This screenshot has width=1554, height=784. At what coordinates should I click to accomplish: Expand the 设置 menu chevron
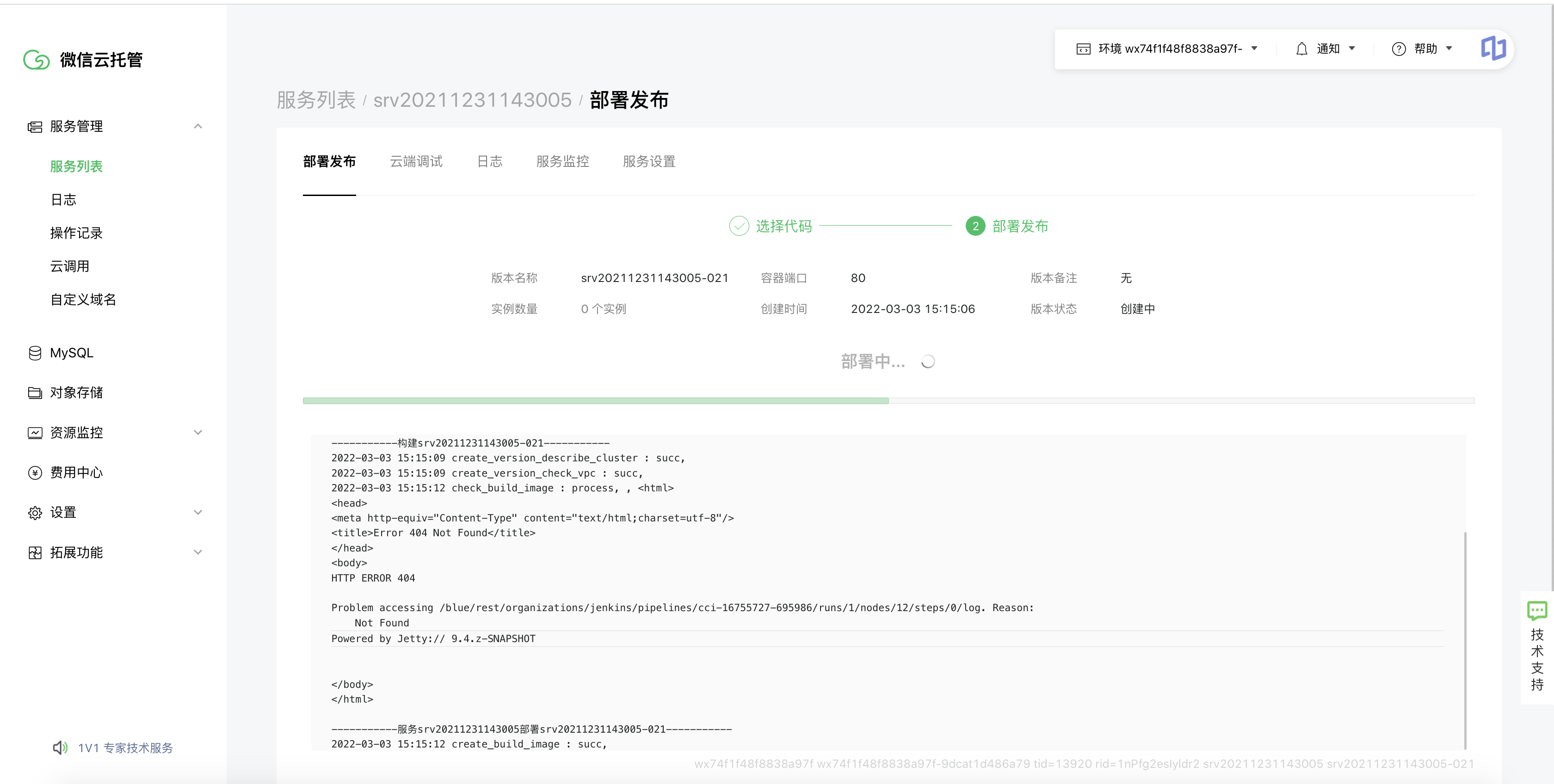click(x=198, y=513)
